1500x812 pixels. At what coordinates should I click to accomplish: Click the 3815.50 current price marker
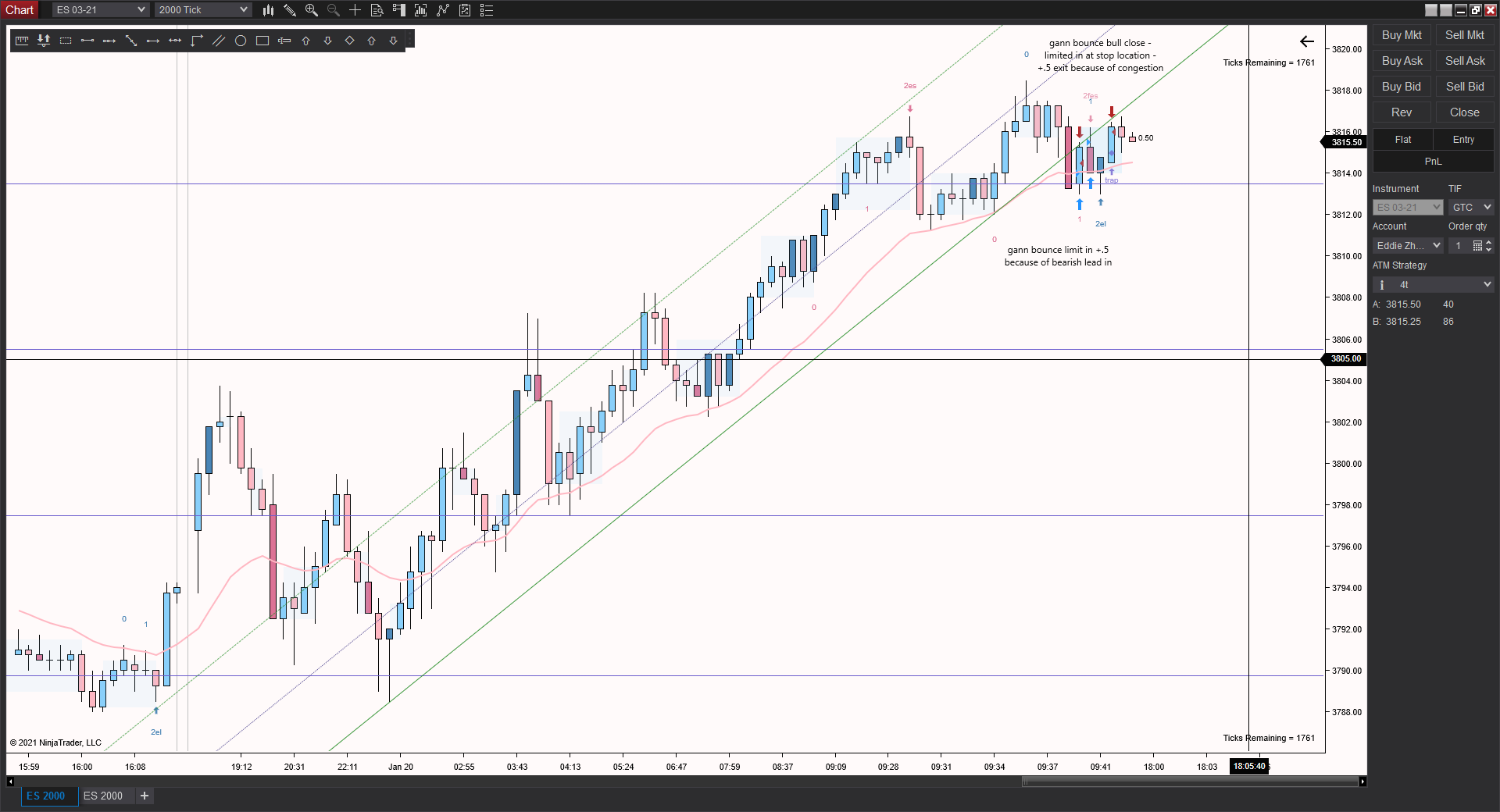tap(1344, 142)
